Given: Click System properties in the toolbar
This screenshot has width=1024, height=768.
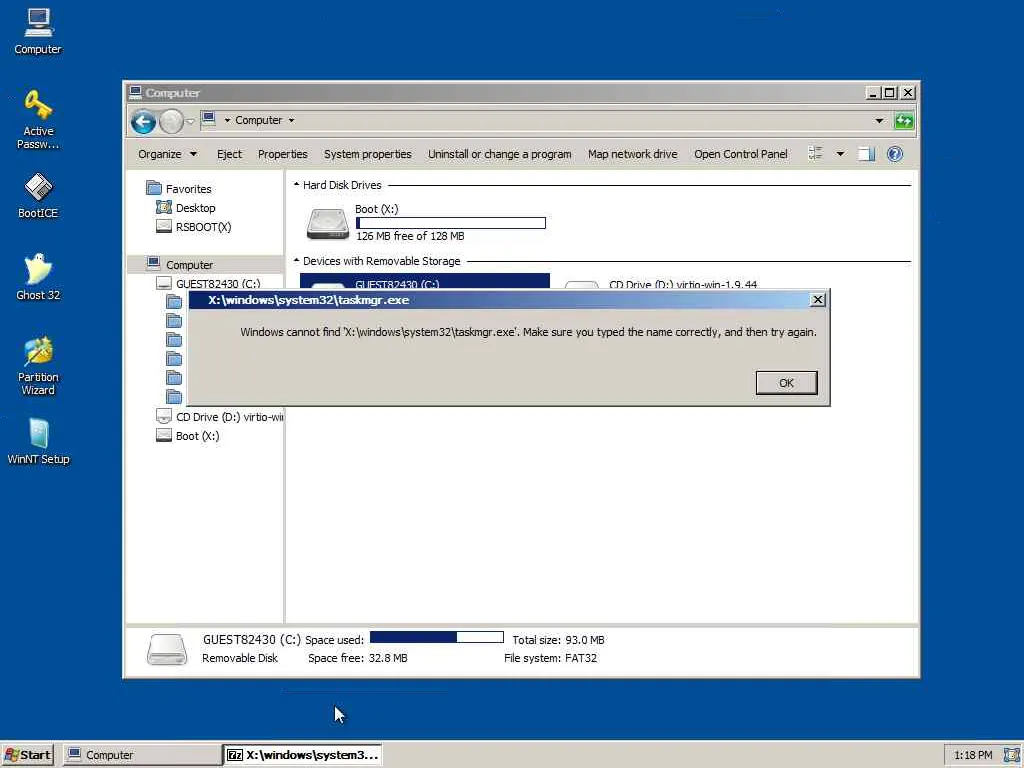Looking at the screenshot, I should pos(368,154).
